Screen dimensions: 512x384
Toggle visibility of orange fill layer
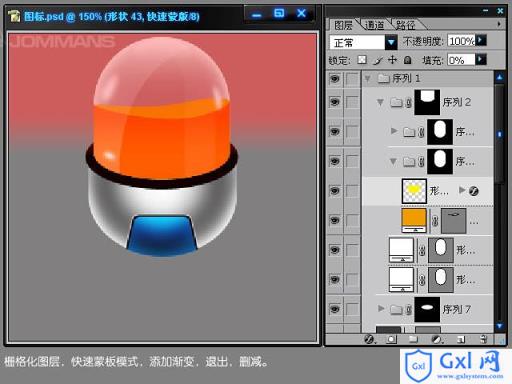pos(334,221)
